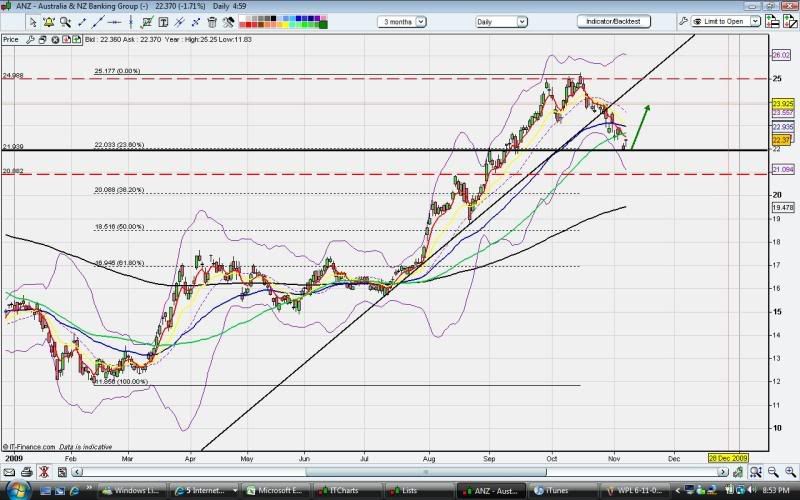Zoom in with plus magnifier icon
800x500 pixels.
[x=791, y=472]
